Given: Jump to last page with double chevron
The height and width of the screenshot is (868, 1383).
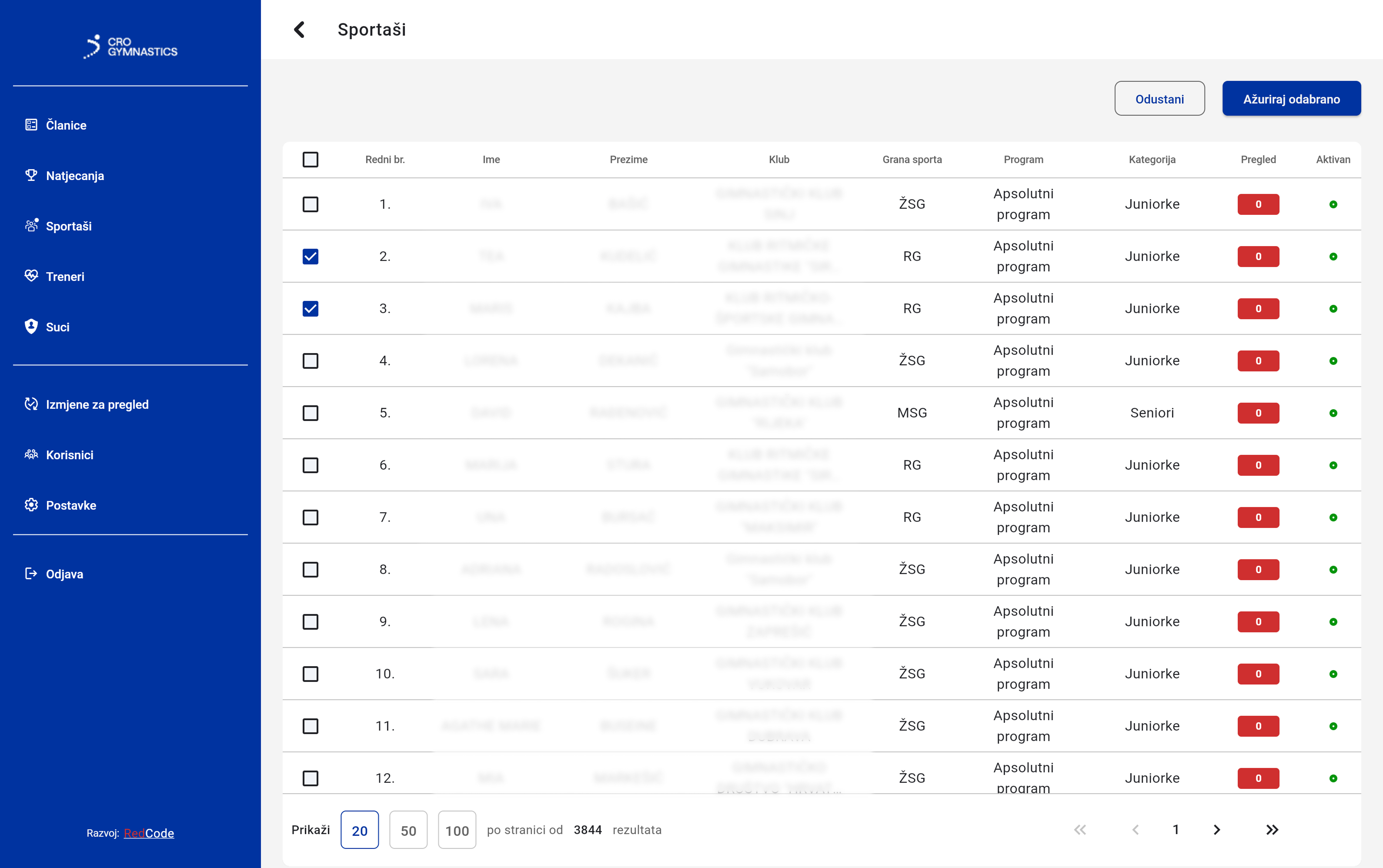Looking at the screenshot, I should [x=1272, y=830].
